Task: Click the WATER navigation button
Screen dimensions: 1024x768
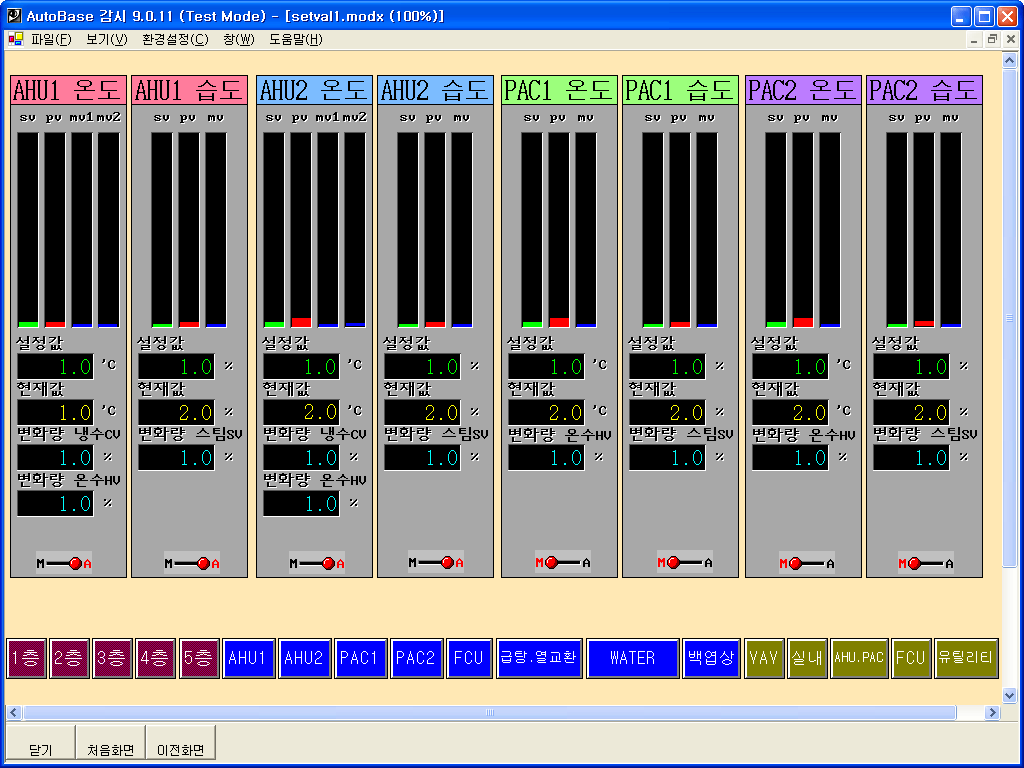Action: tap(632, 658)
